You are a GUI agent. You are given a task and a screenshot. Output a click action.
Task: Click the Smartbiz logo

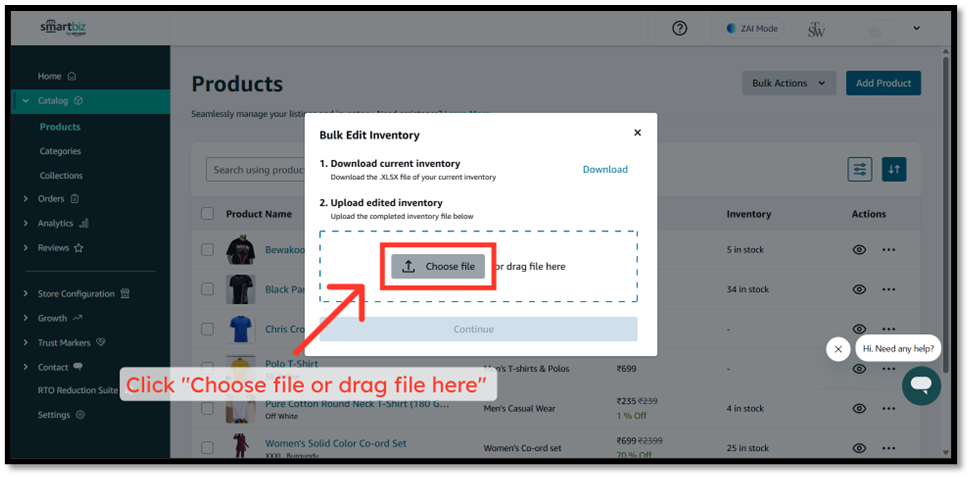coord(63,28)
